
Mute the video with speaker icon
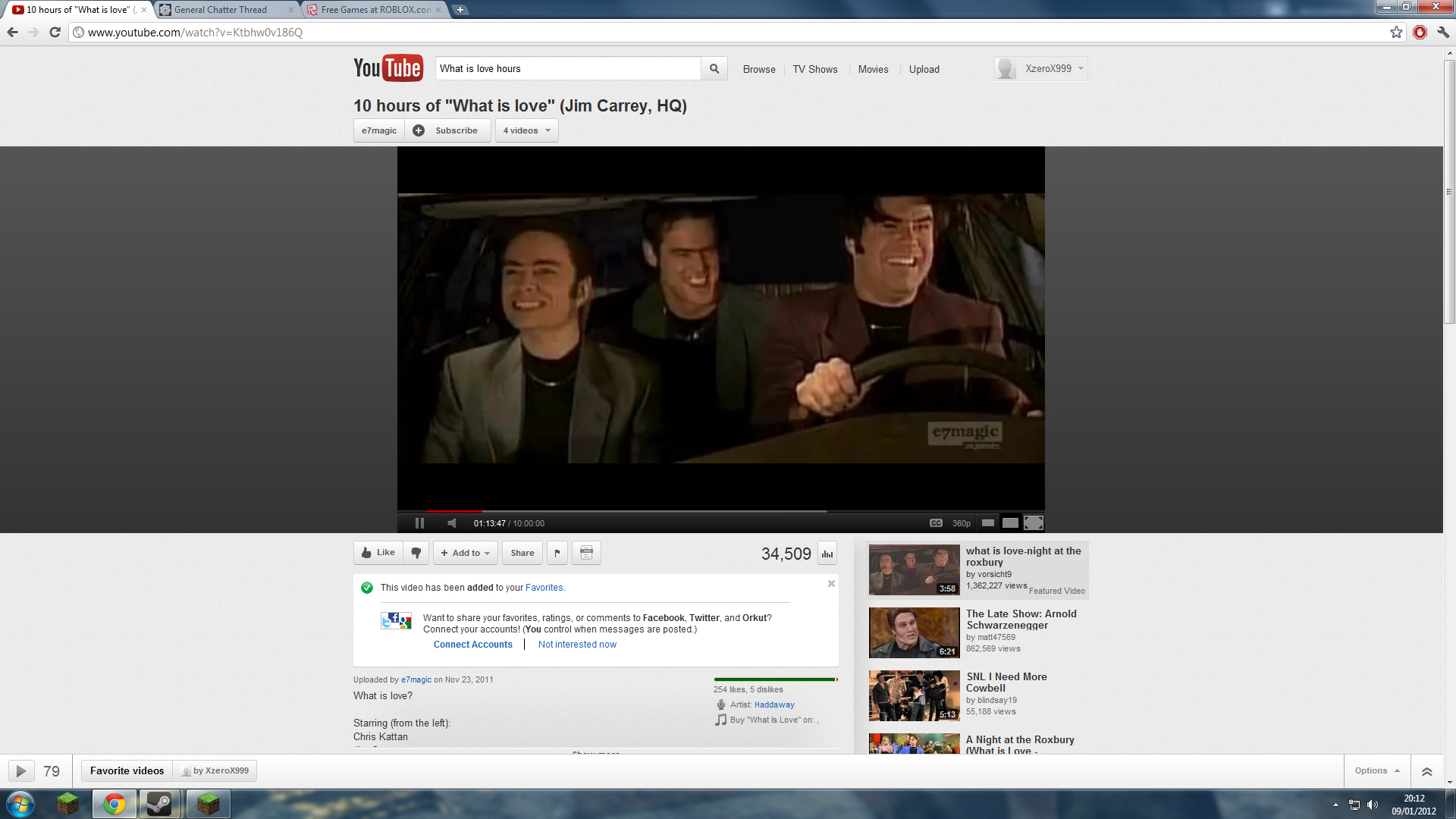(x=452, y=523)
